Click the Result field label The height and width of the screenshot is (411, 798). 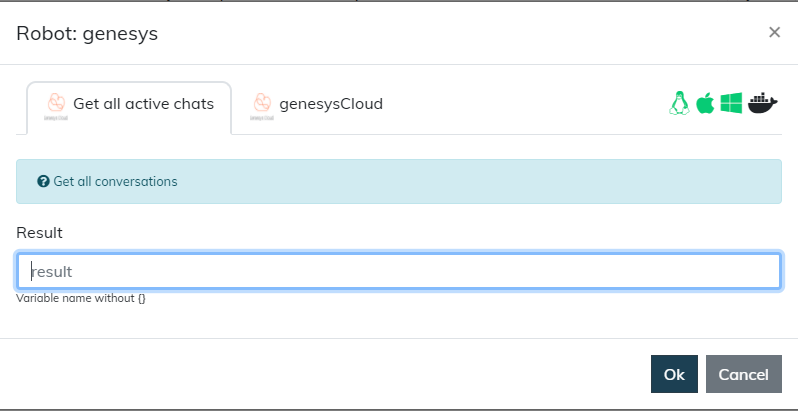click(x=39, y=232)
